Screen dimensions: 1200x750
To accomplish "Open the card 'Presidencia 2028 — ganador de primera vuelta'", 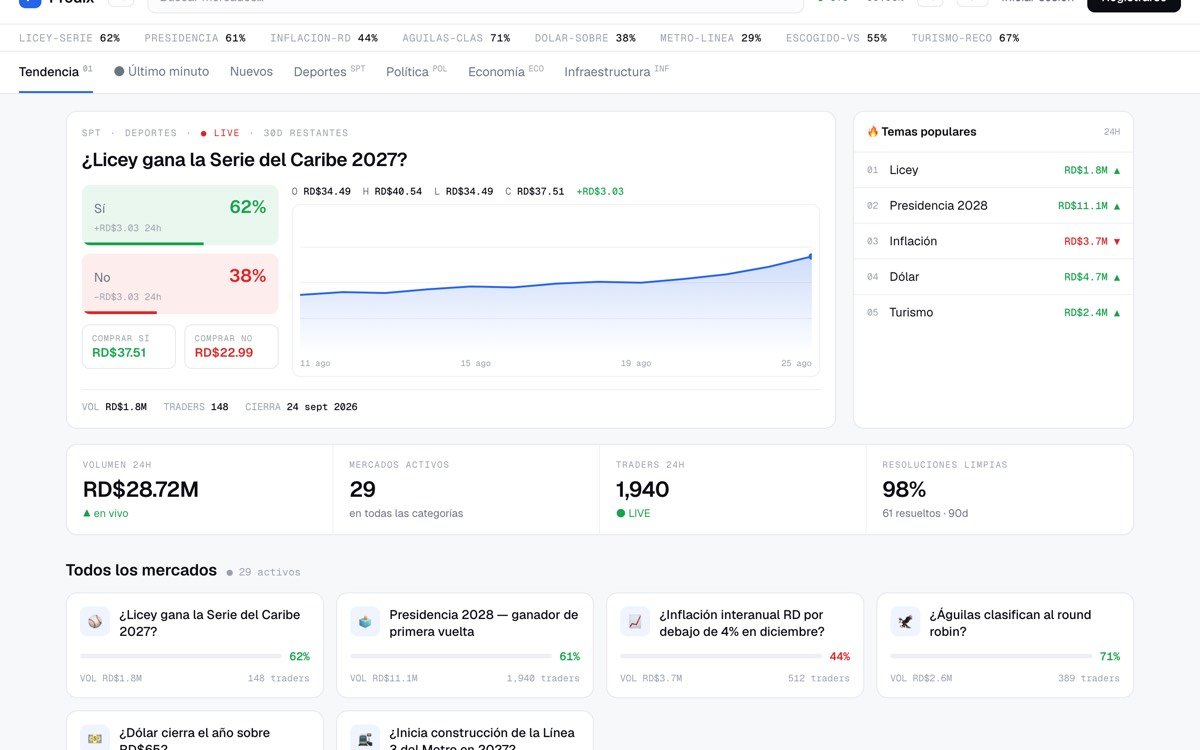I will [x=465, y=645].
